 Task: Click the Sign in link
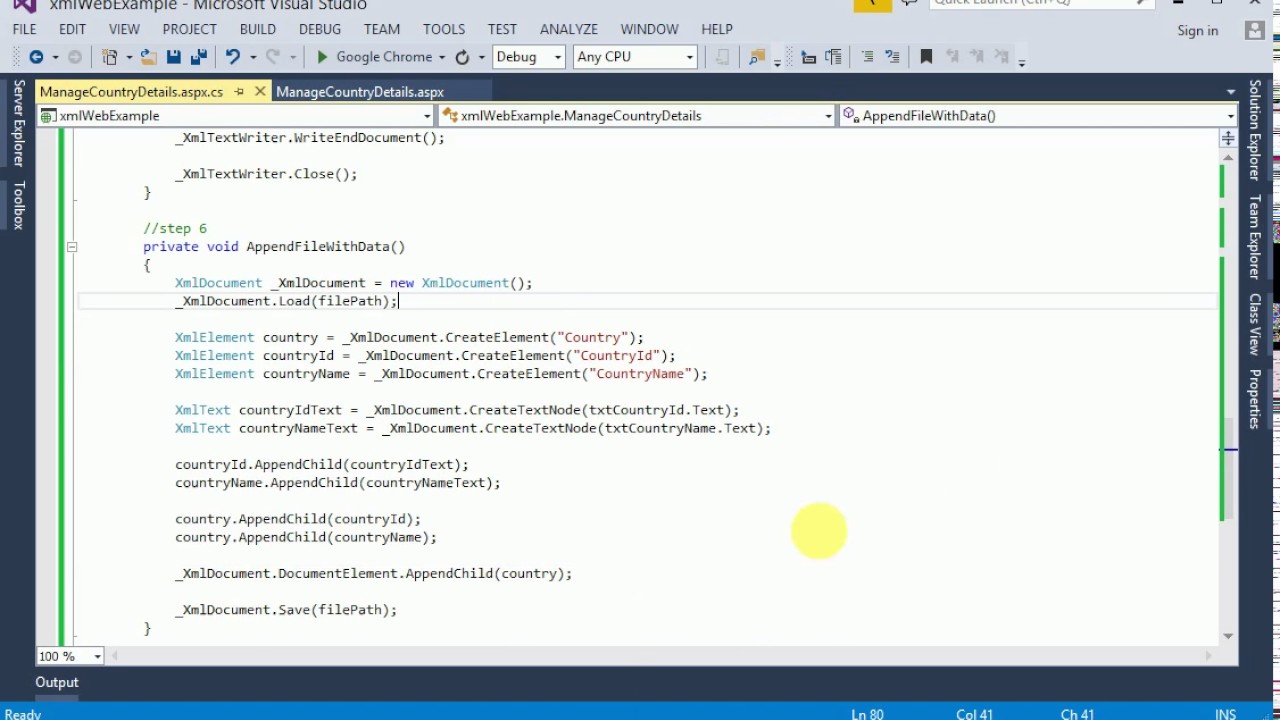coord(1198,31)
